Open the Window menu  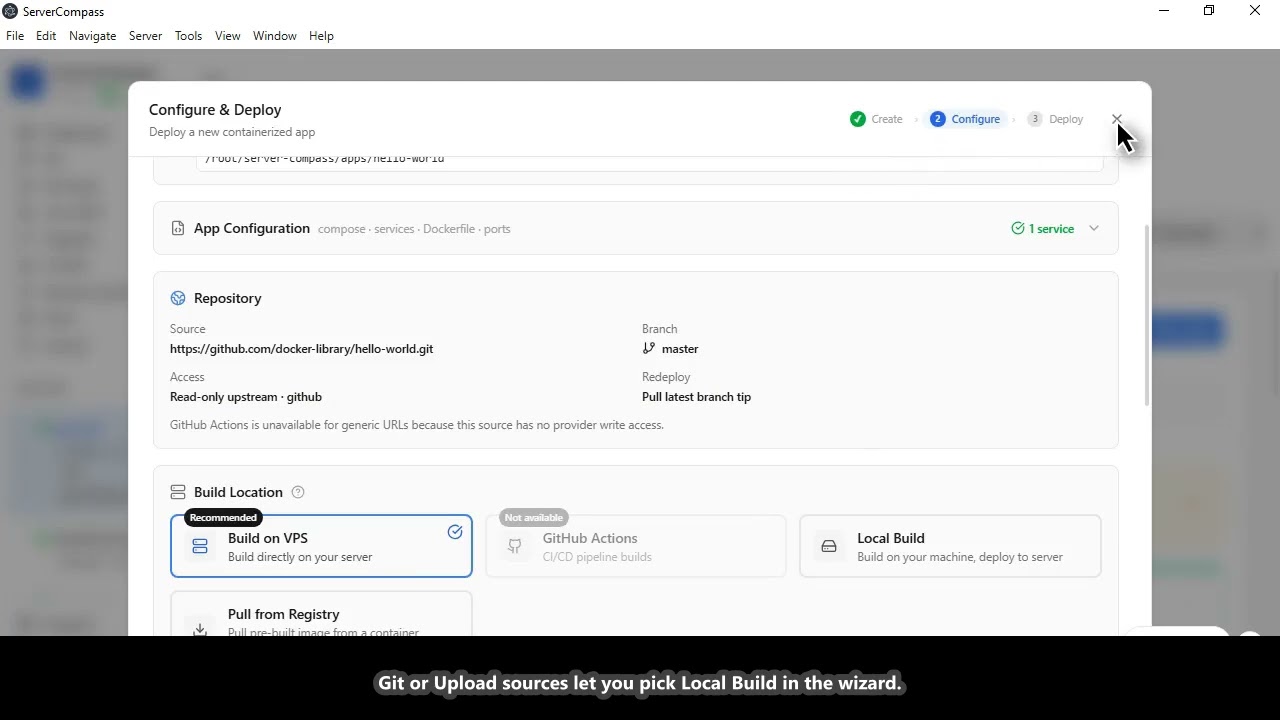click(x=274, y=36)
